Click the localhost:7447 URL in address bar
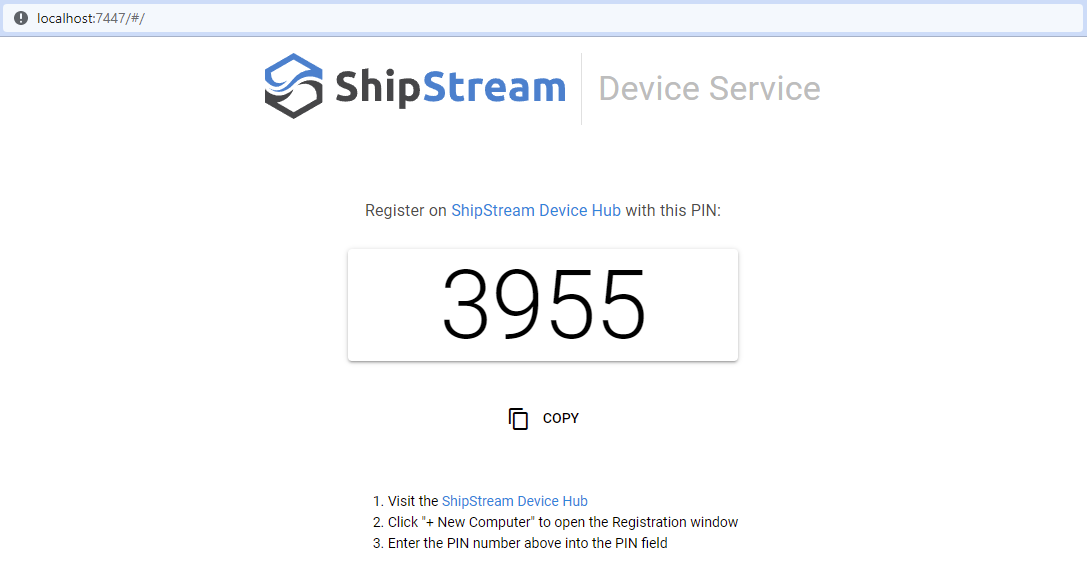The image size is (1087, 577). tap(91, 18)
